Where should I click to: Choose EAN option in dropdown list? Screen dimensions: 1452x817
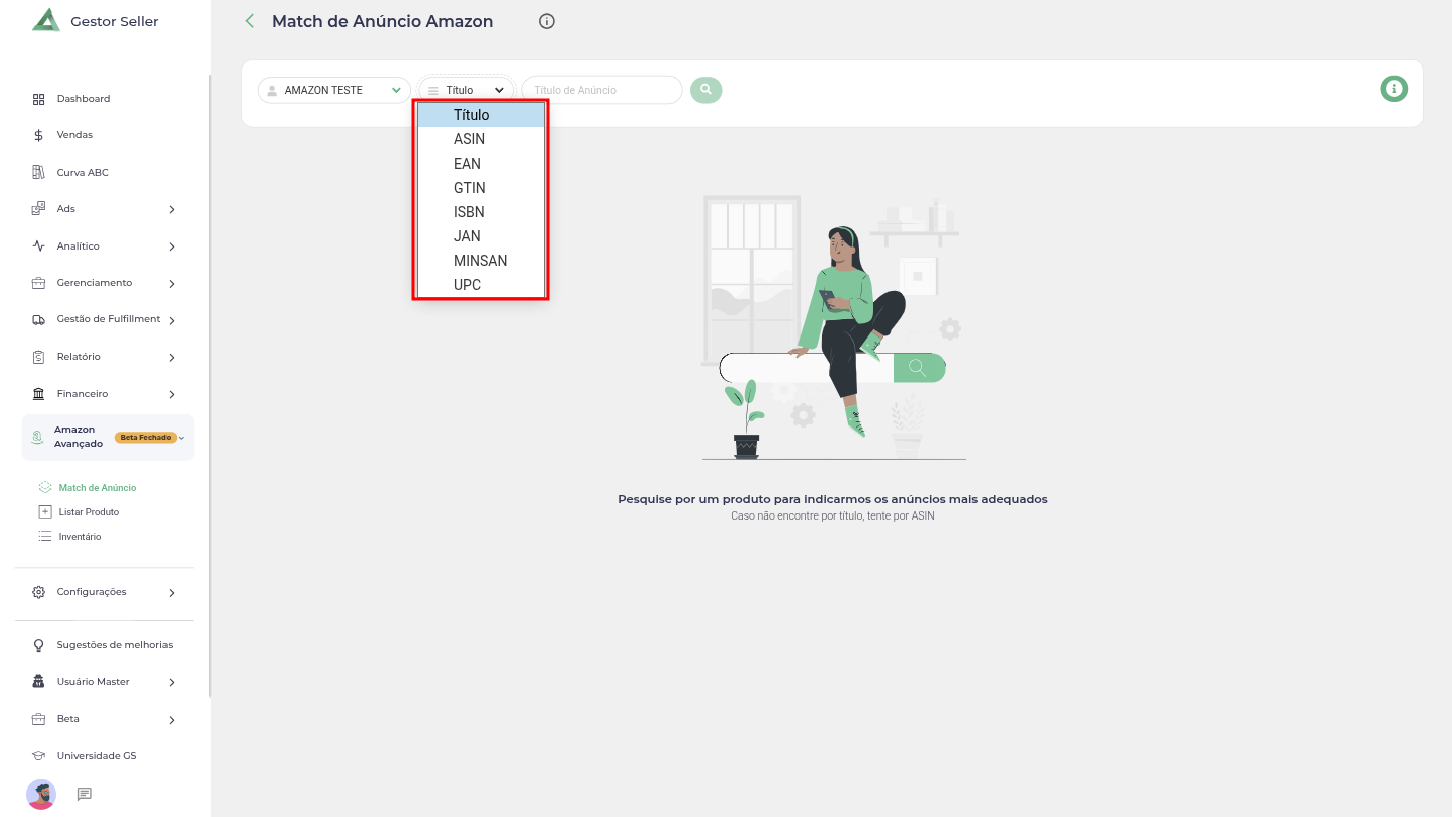click(467, 164)
